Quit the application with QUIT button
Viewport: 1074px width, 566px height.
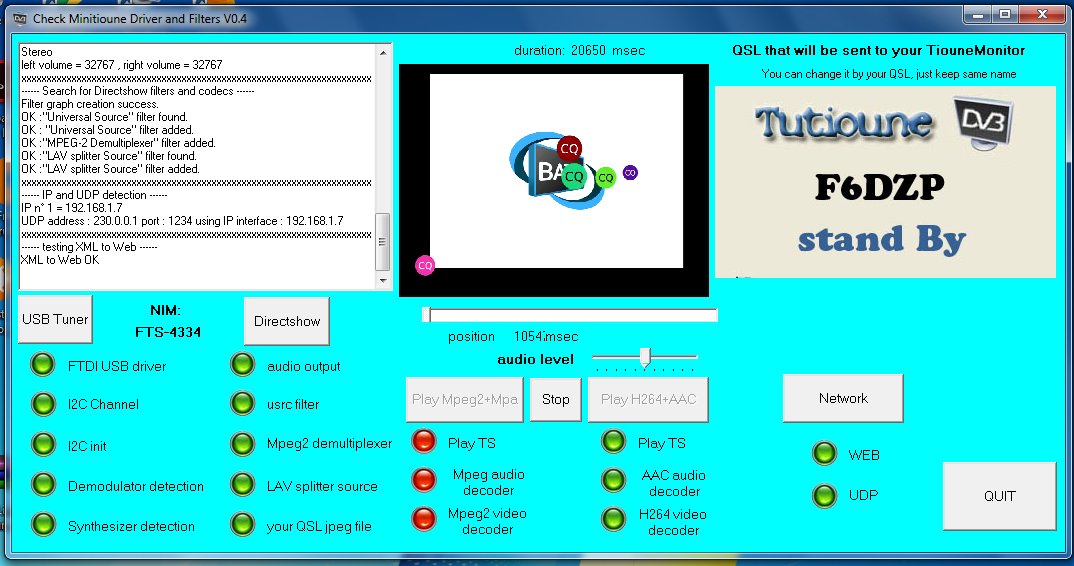click(x=999, y=496)
